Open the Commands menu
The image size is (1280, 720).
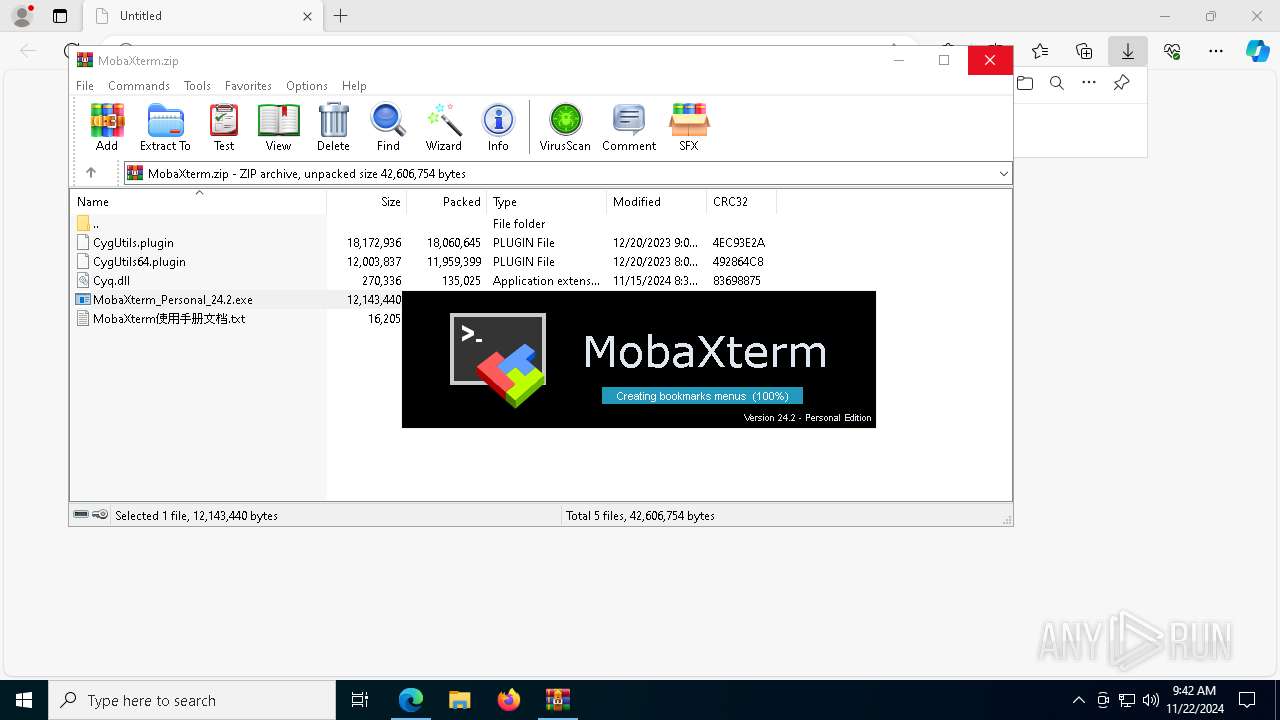(x=139, y=86)
